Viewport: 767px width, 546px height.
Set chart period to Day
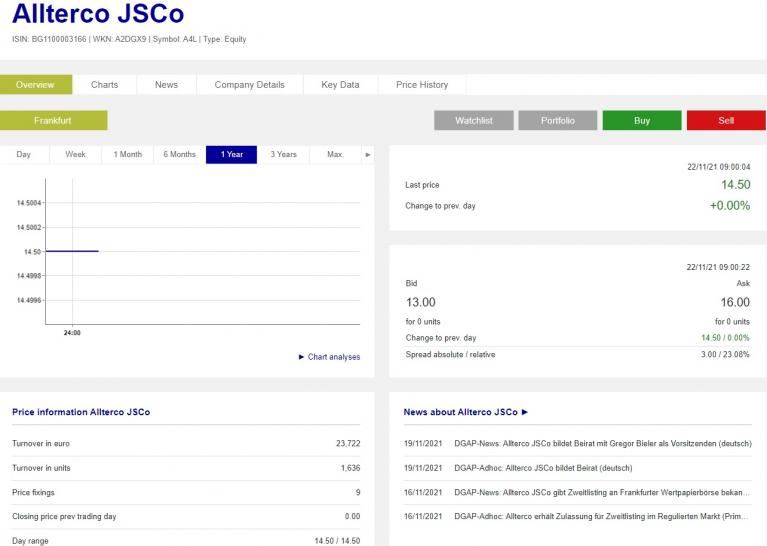point(23,155)
